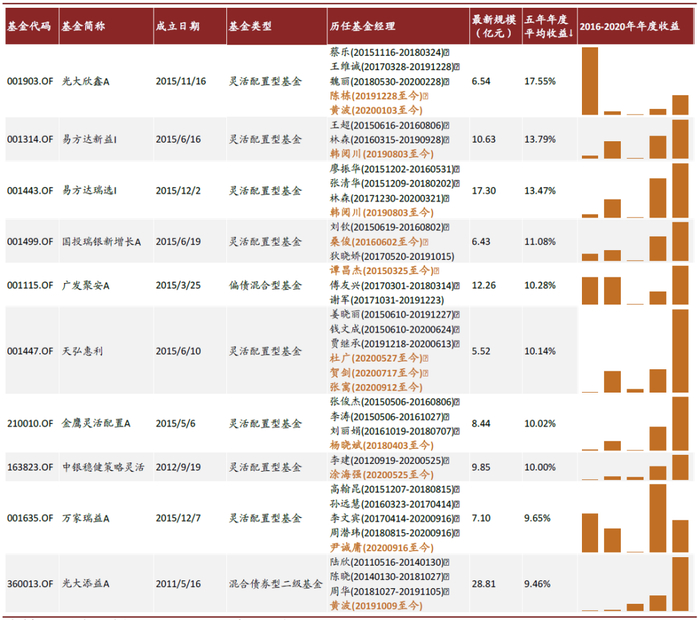Select fund code 001314.OF
The image size is (700, 620).
[x=30, y=139]
